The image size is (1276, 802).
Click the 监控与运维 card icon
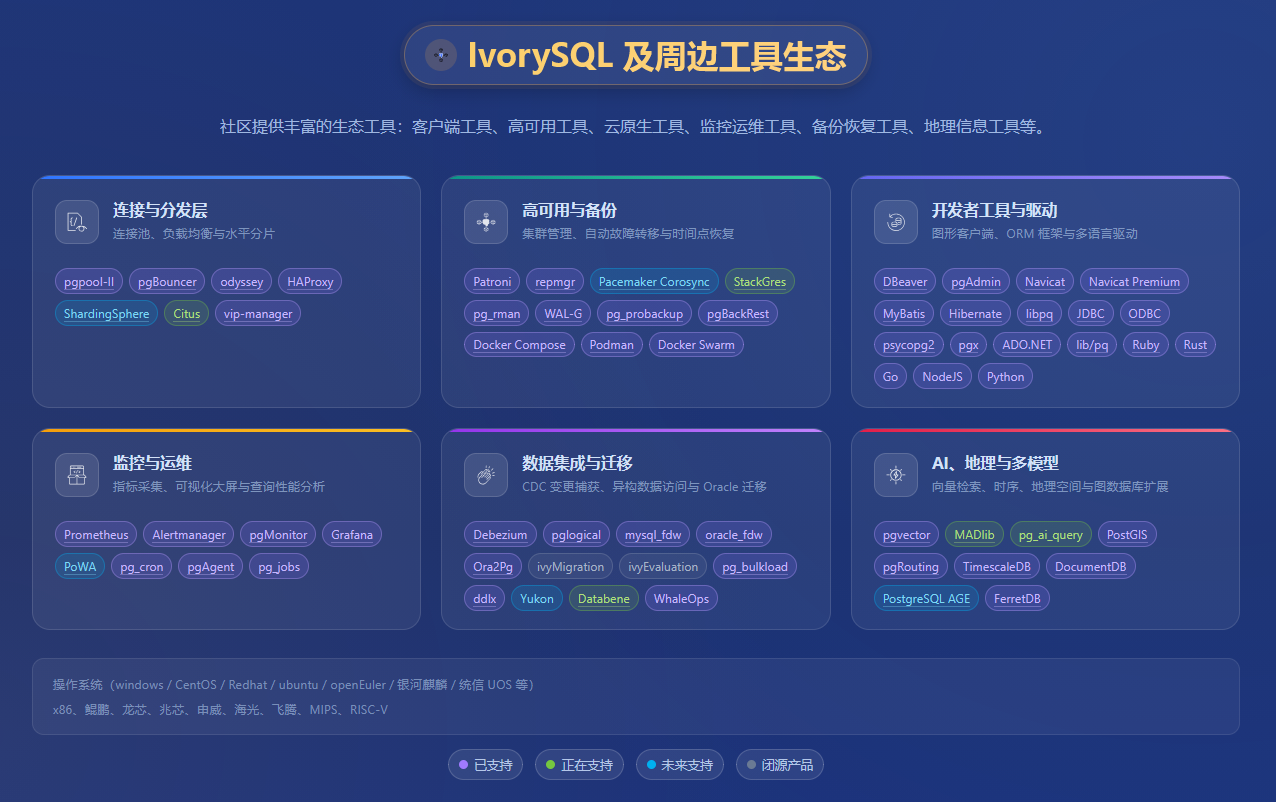click(77, 475)
